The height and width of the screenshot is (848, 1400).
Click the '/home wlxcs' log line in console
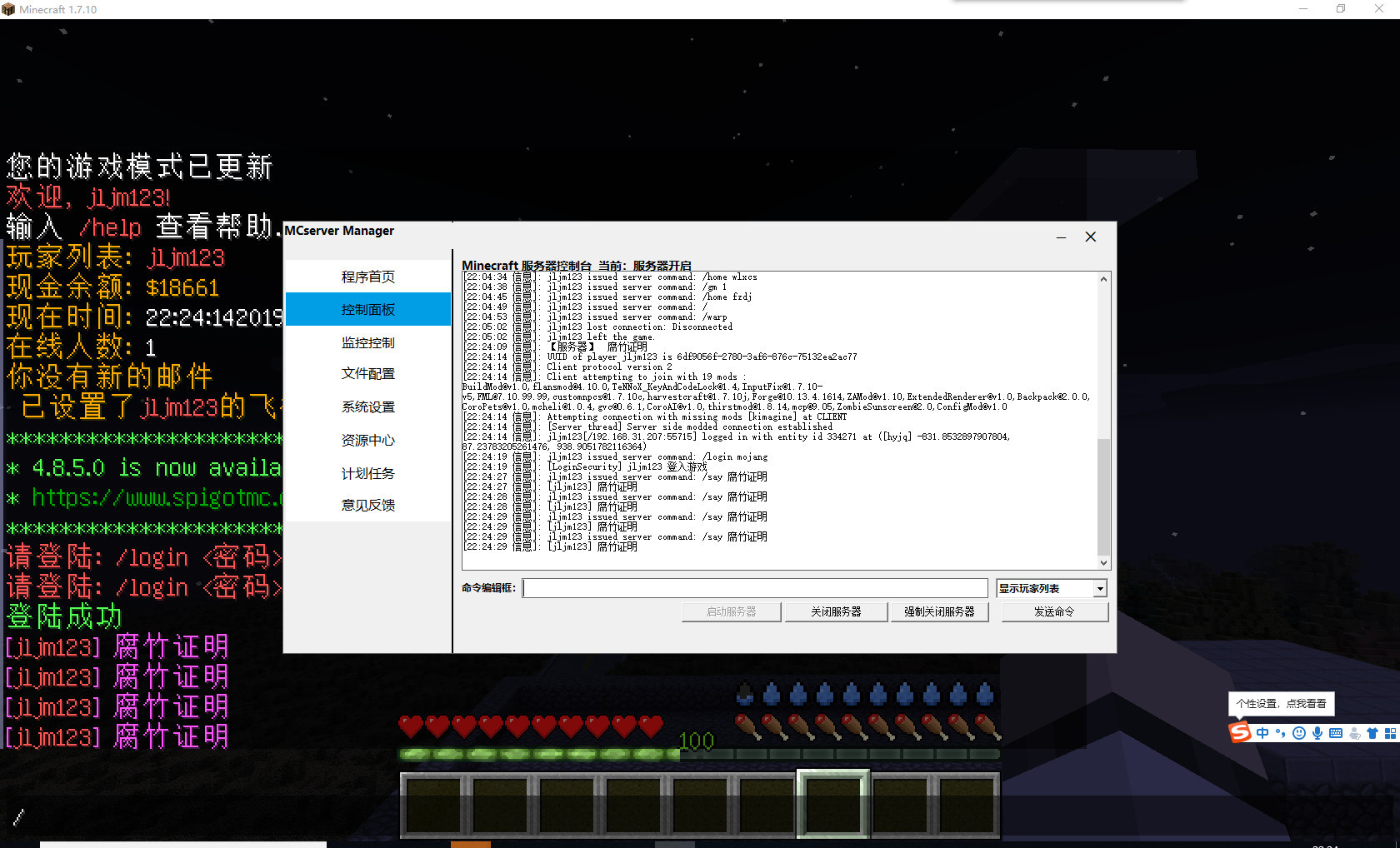click(610, 277)
